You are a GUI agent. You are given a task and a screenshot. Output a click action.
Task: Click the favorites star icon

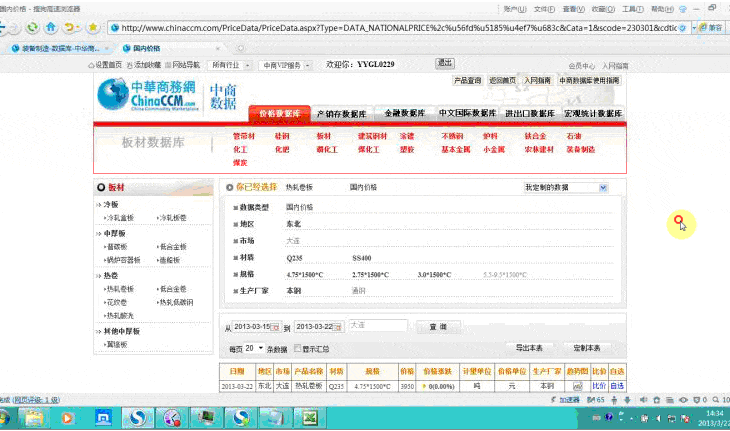click(x=93, y=27)
